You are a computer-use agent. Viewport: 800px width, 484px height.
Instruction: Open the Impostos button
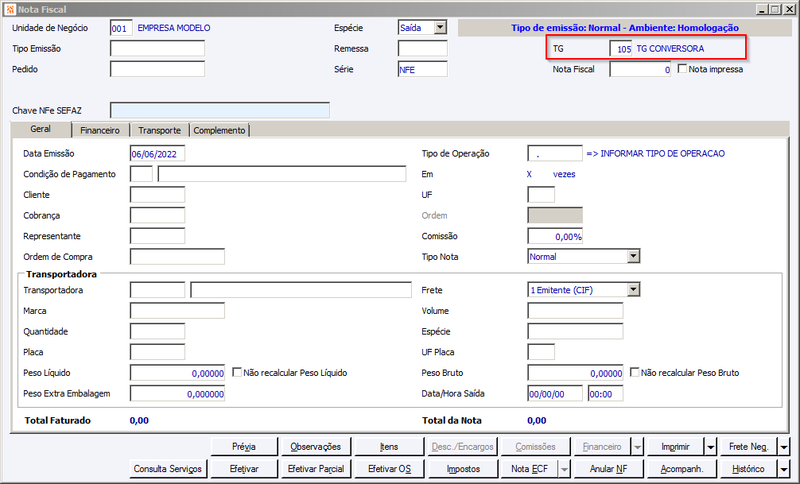(x=463, y=469)
